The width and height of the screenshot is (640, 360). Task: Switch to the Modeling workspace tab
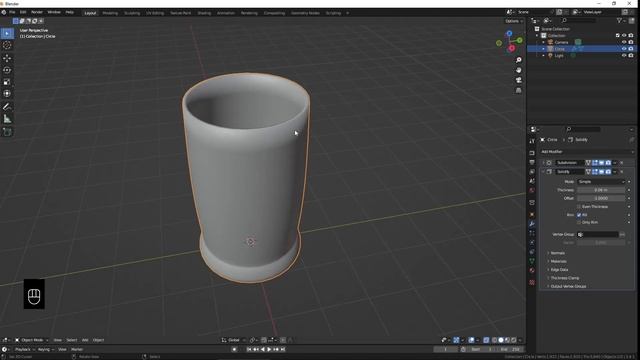(110, 13)
